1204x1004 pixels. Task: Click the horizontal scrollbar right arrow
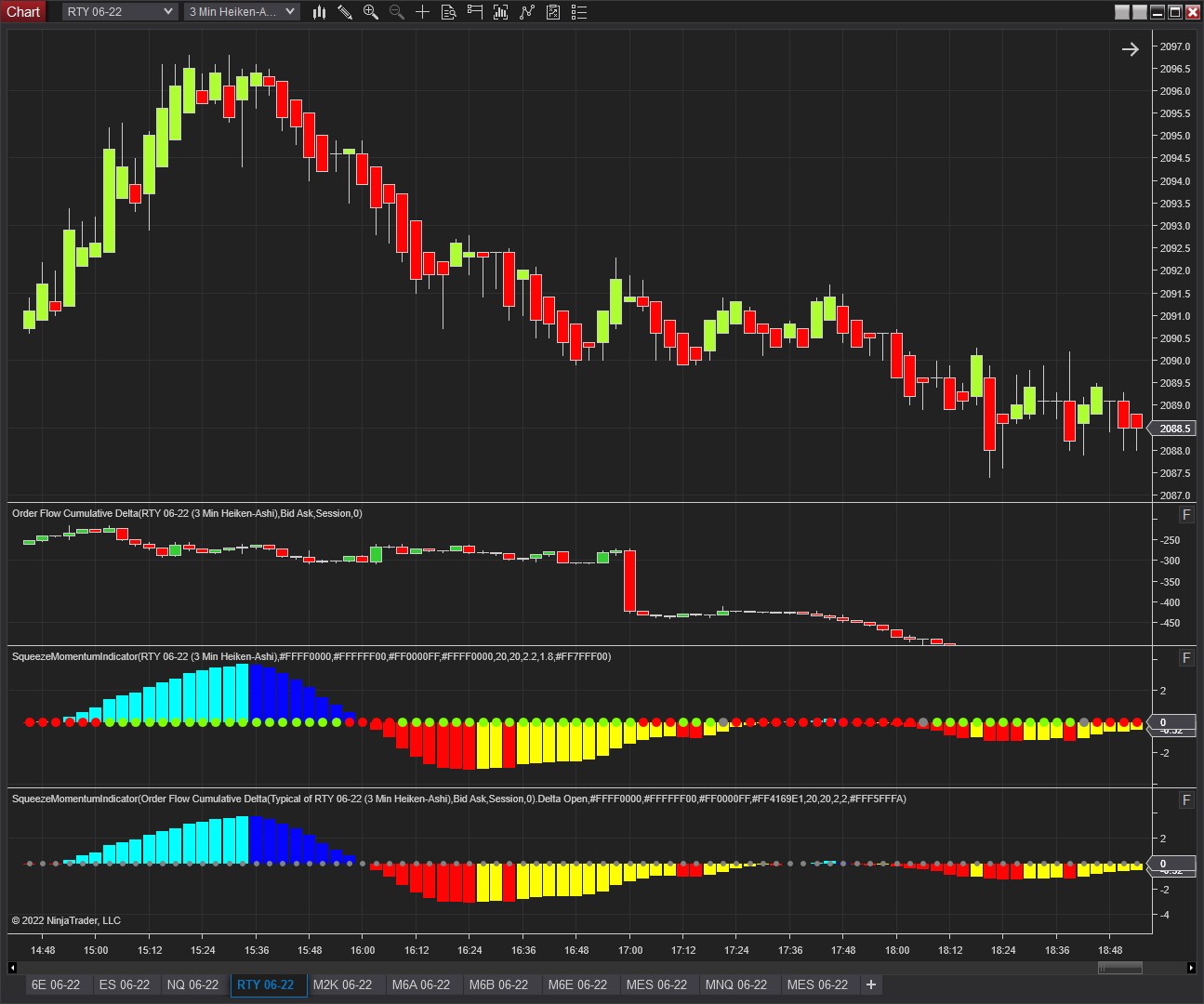[1191, 968]
